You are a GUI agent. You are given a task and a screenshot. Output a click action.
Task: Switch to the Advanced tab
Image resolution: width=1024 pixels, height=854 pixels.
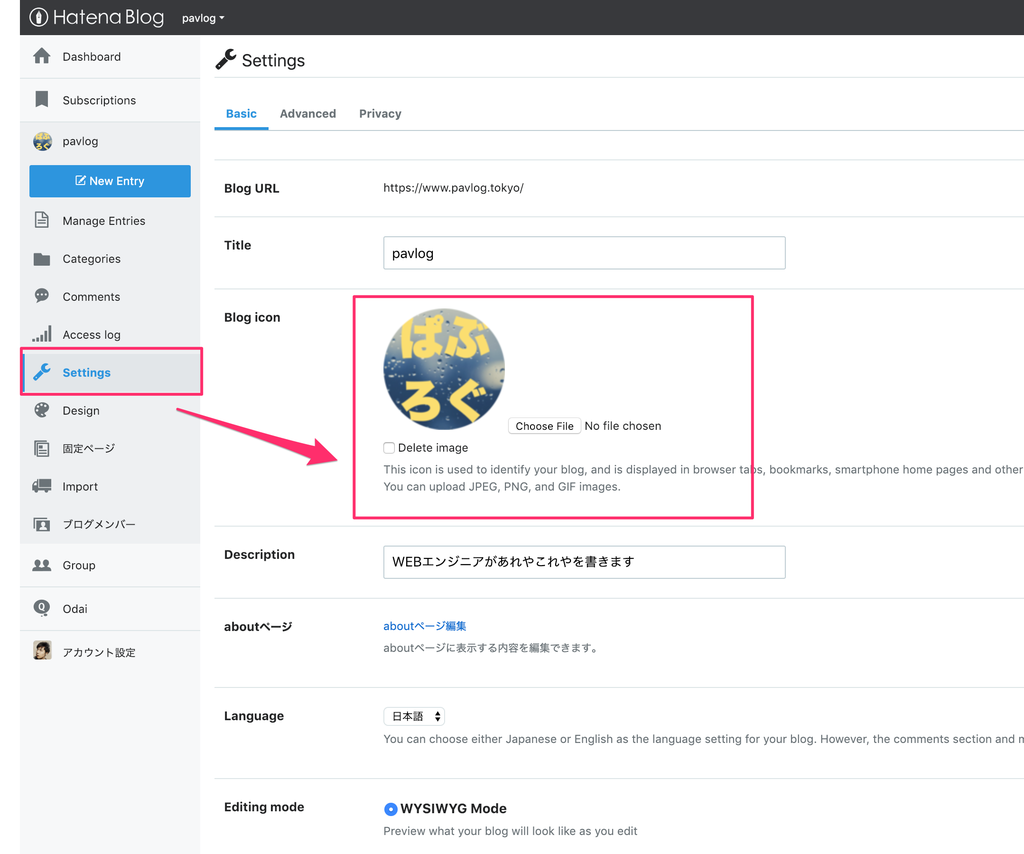(308, 114)
